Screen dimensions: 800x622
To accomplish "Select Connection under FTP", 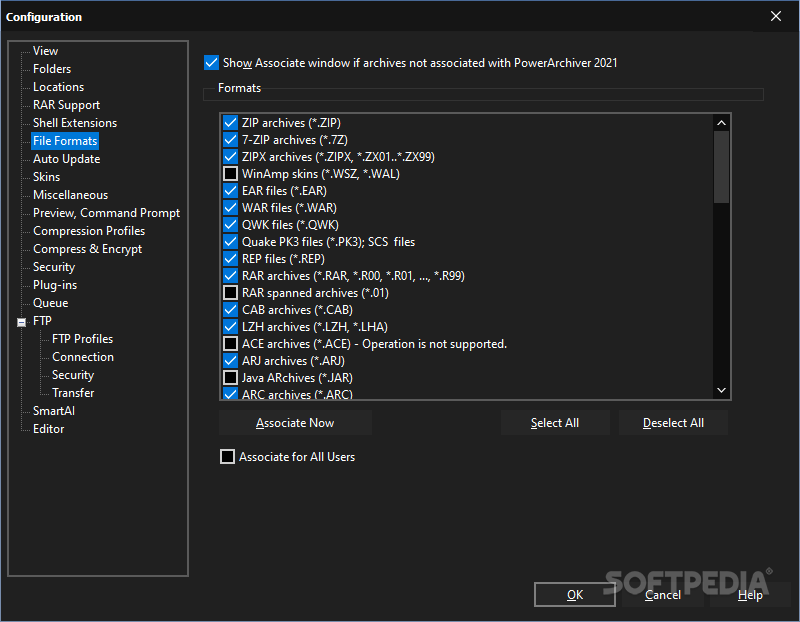I will tap(83, 357).
